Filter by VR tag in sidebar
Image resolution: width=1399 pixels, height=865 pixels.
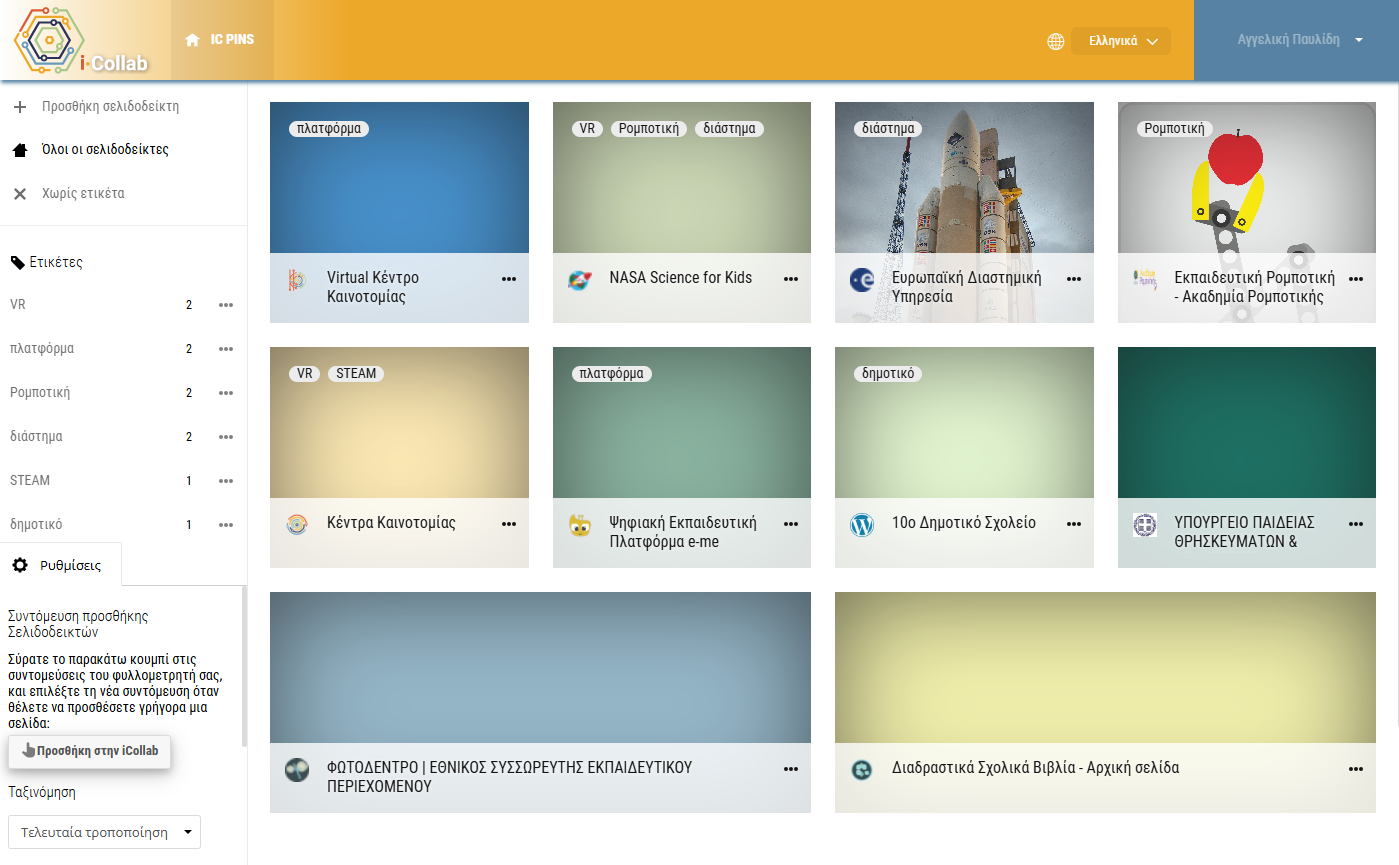click(x=18, y=305)
